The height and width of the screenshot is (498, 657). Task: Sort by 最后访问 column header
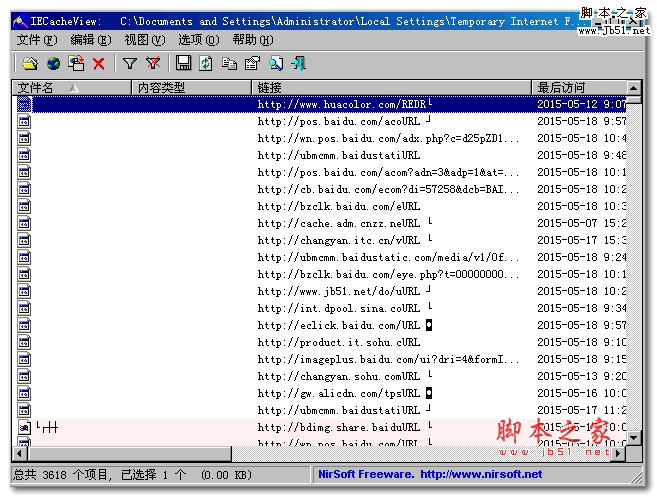click(579, 88)
